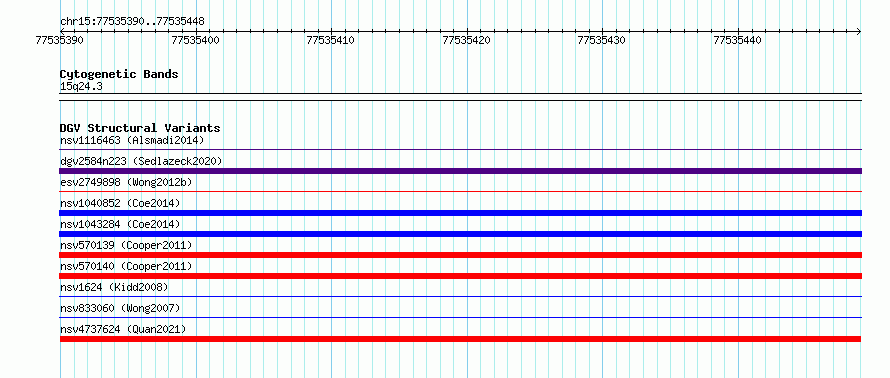
Task: Open variant nsv570139 (Cooper2011)
Action: (x=126, y=245)
